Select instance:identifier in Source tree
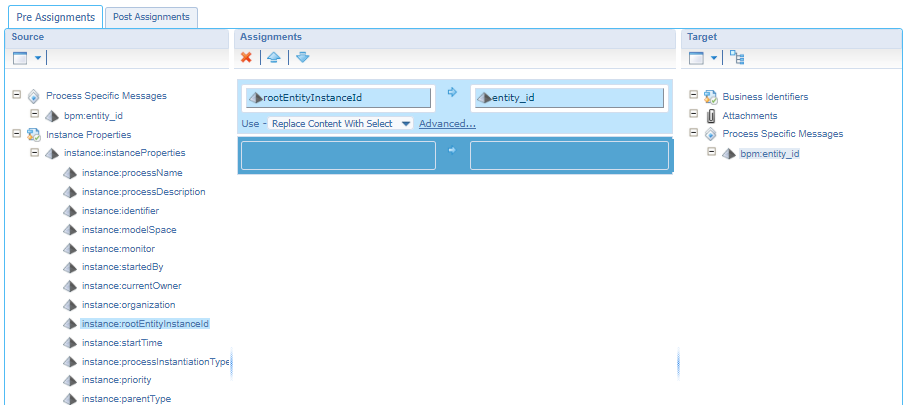905x405 pixels. (120, 211)
